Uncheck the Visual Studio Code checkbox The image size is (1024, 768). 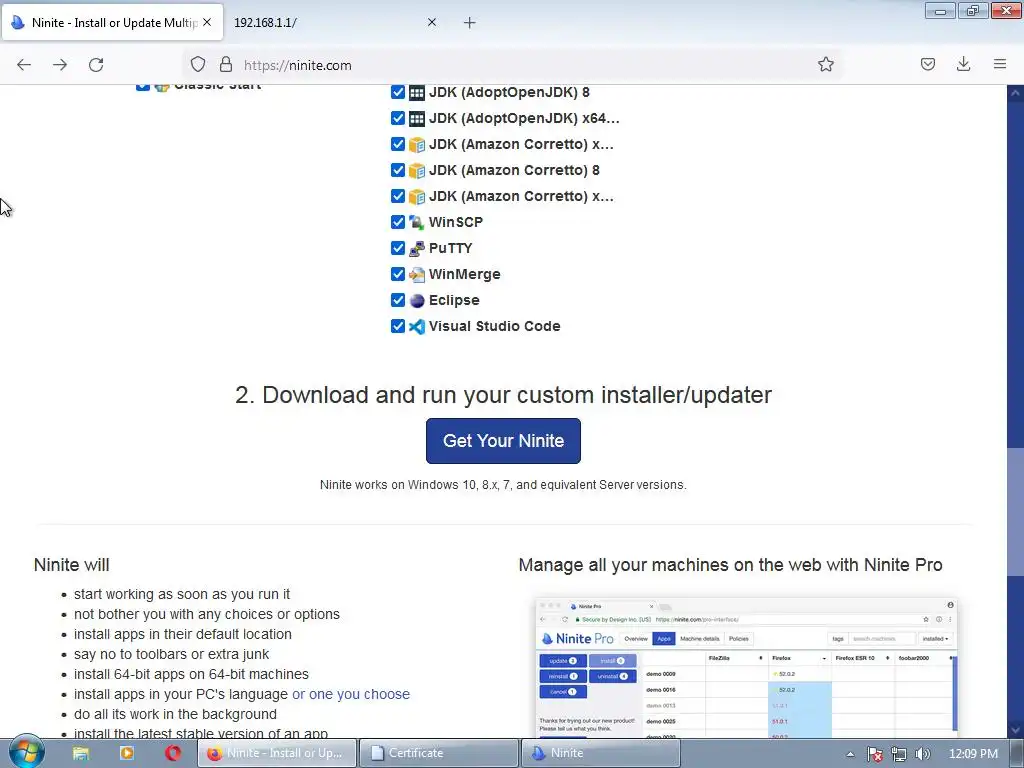[x=398, y=326]
